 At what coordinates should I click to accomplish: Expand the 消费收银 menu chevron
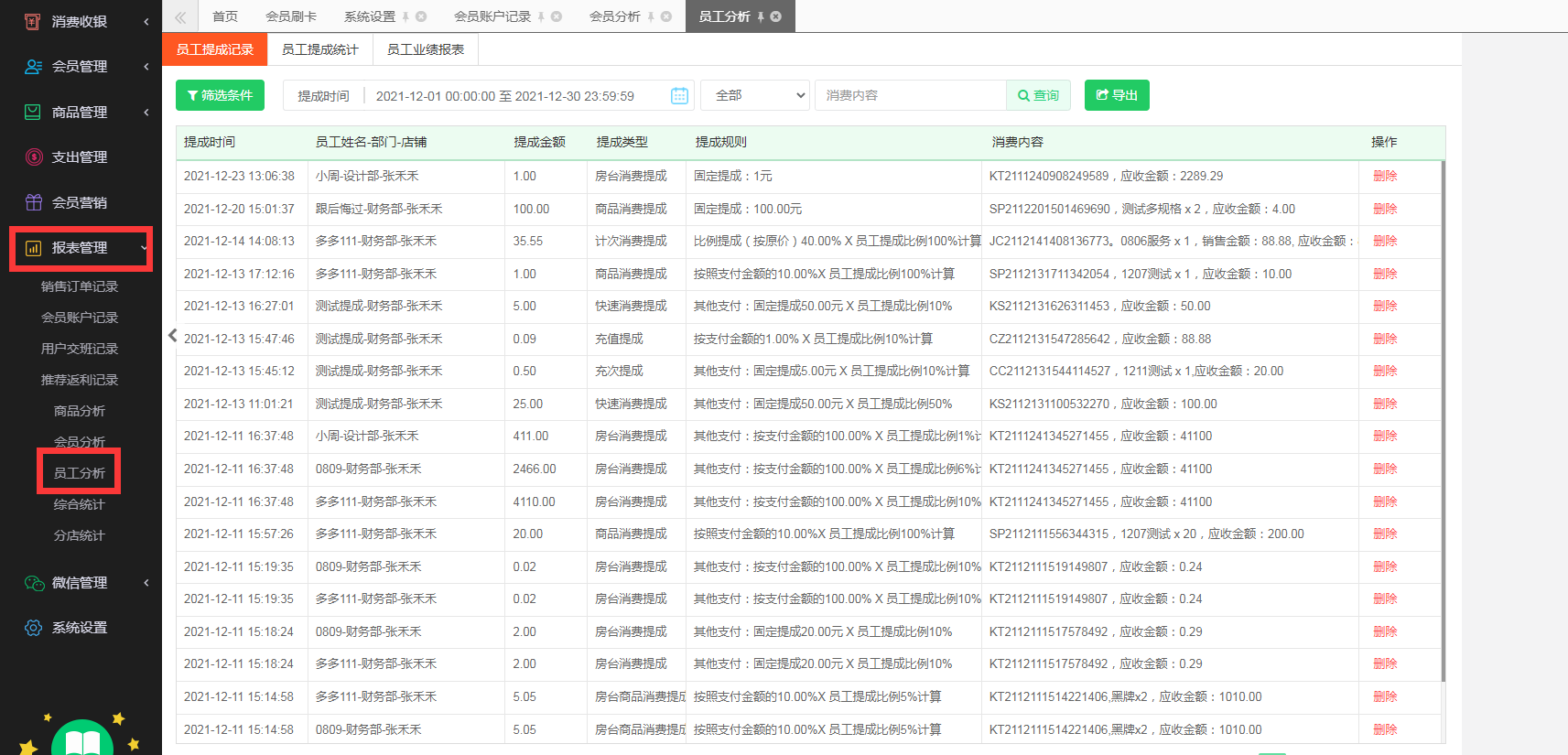pyautogui.click(x=146, y=21)
